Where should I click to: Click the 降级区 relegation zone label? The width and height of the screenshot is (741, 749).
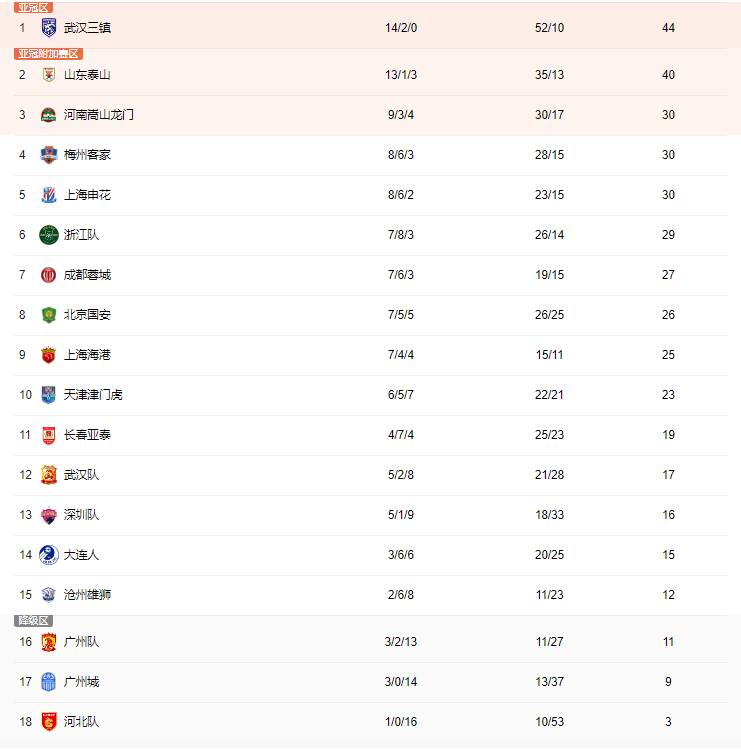[33, 621]
